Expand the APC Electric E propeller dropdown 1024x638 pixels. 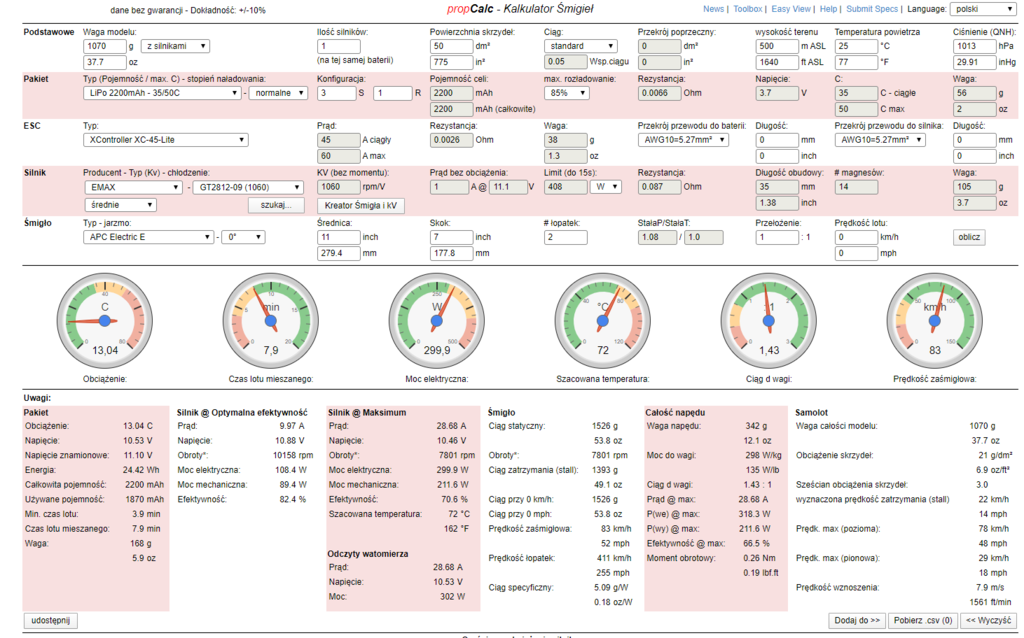pyautogui.click(x=147, y=237)
